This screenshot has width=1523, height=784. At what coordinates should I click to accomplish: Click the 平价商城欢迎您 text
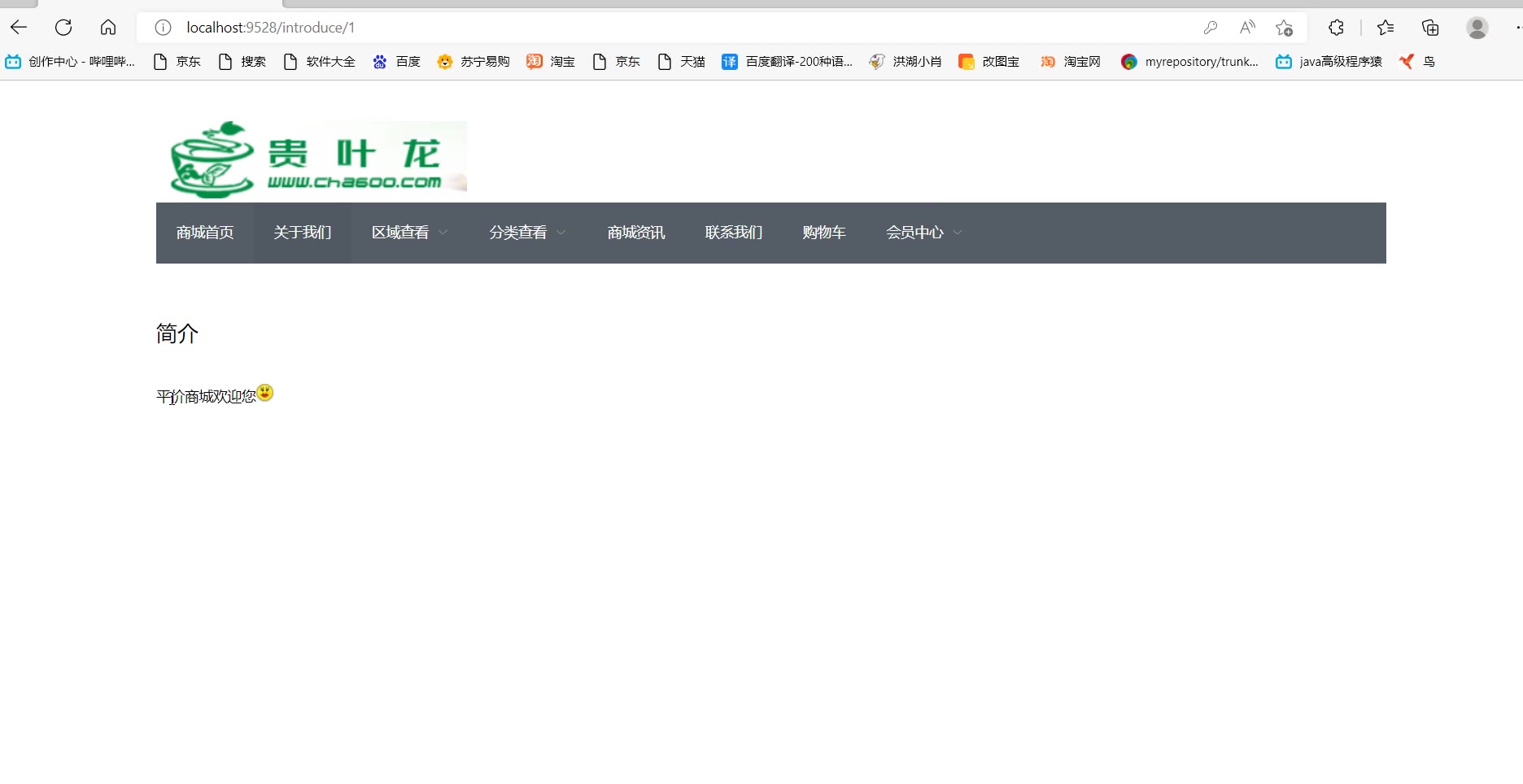(206, 397)
